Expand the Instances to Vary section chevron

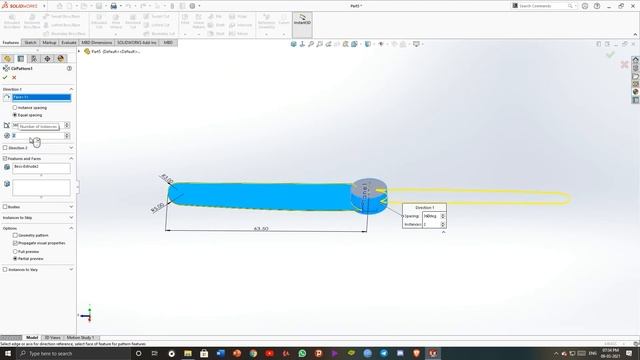(x=71, y=270)
